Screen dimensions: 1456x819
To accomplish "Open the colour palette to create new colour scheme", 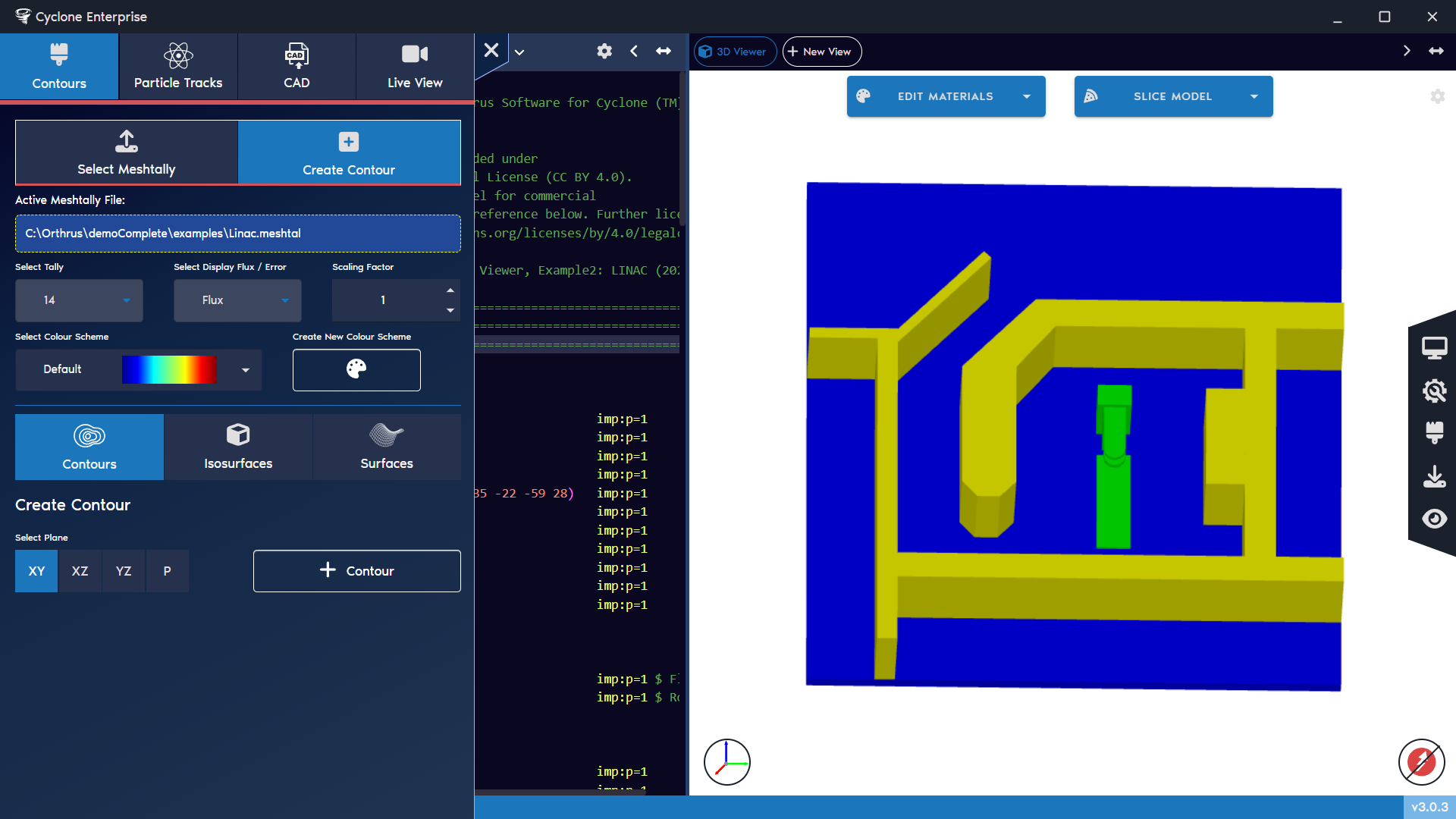I will 356,370.
